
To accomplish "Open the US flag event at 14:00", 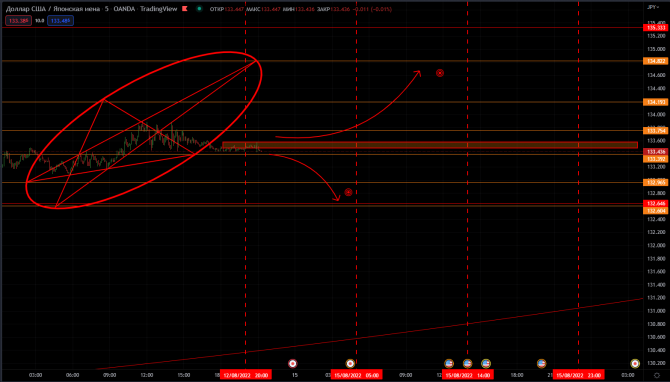I will [467, 364].
